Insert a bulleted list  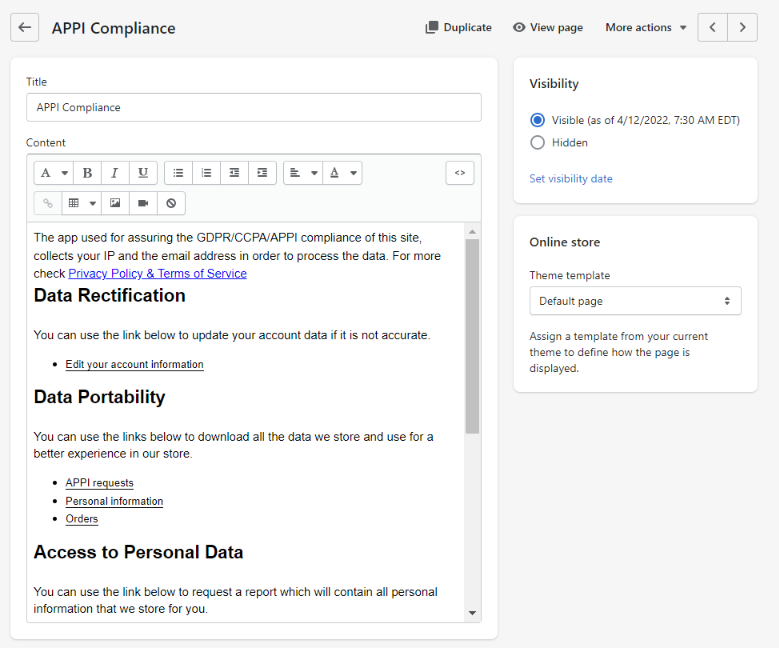click(178, 173)
